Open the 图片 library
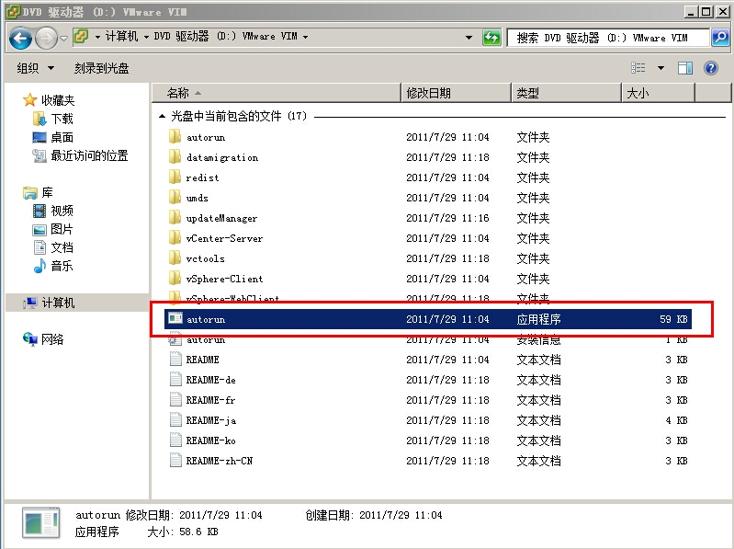This screenshot has width=734, height=549. click(x=62, y=229)
